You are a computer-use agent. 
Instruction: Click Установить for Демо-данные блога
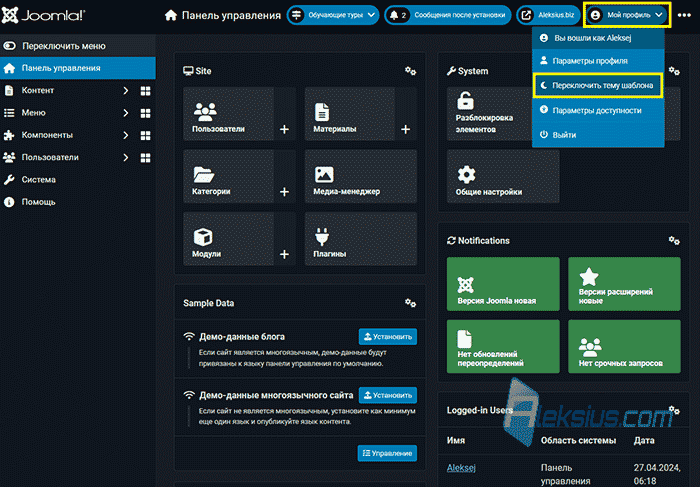[x=388, y=337]
